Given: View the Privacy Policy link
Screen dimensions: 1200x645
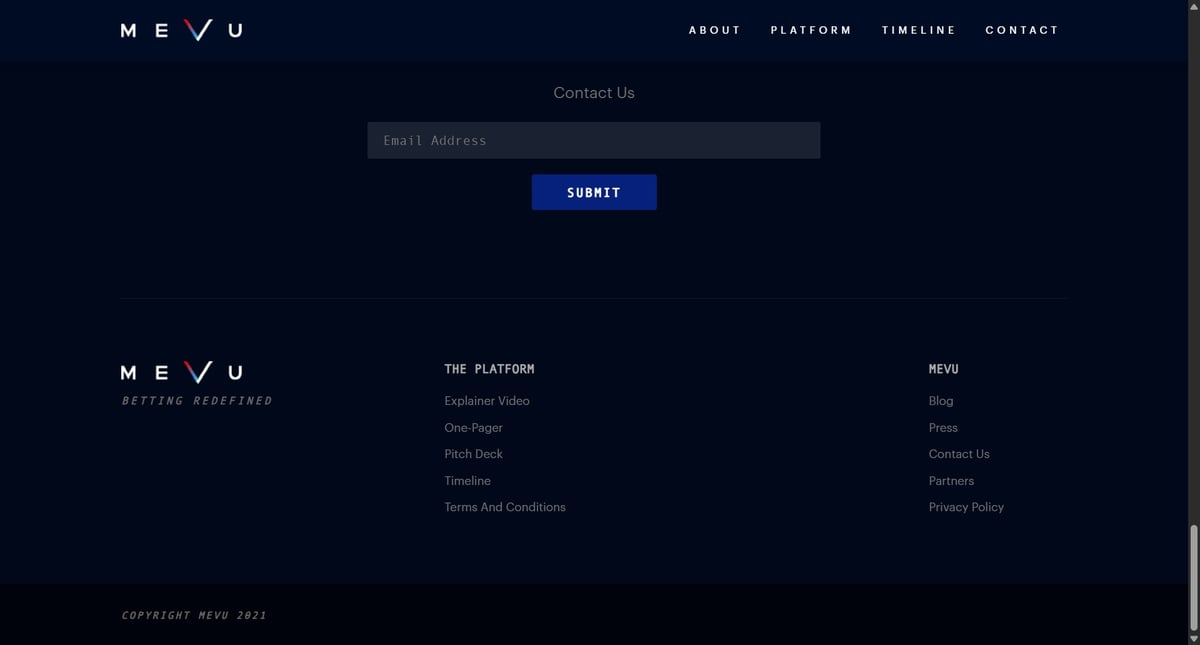Looking at the screenshot, I should (x=966, y=507).
